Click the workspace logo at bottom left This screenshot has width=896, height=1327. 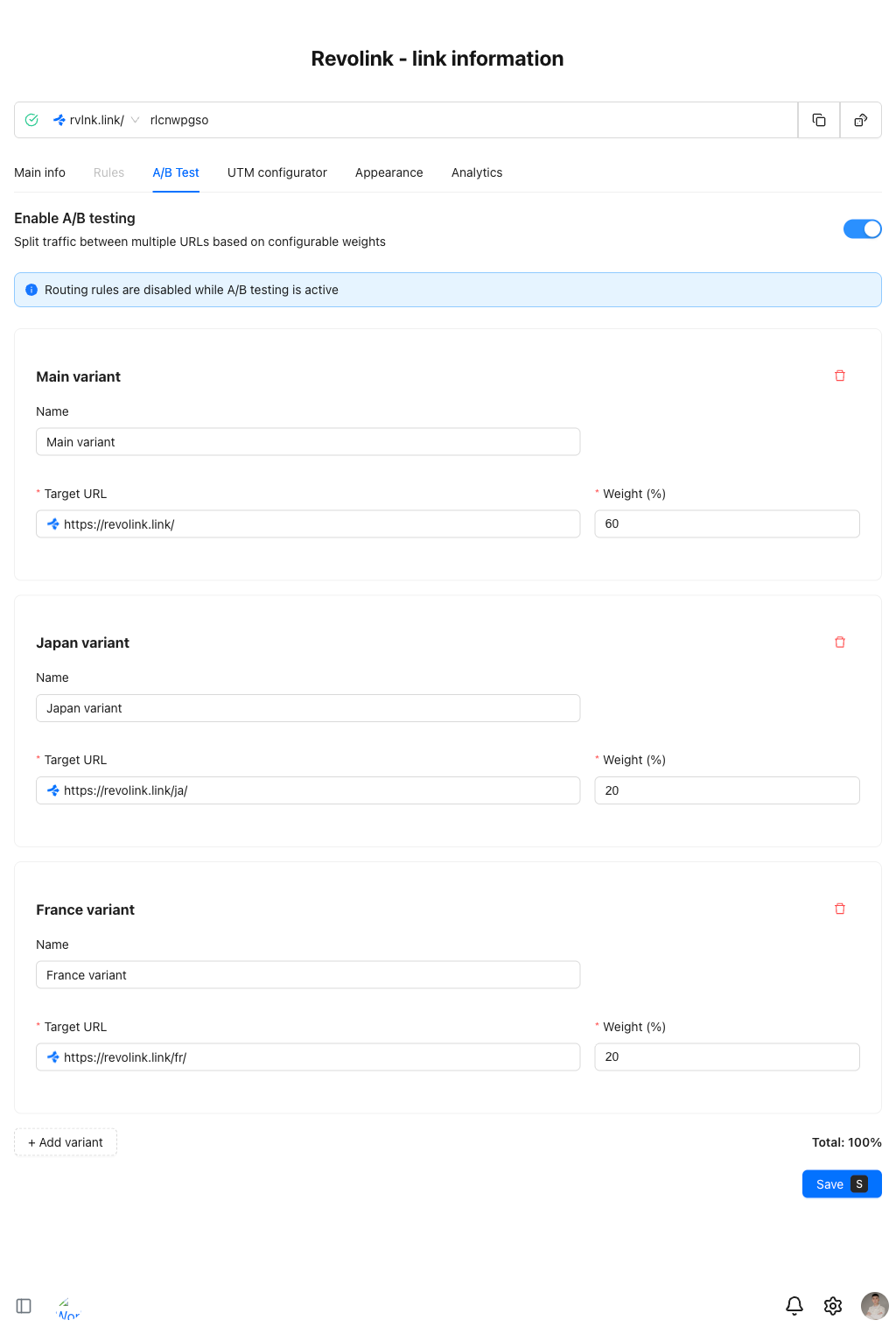click(68, 1309)
